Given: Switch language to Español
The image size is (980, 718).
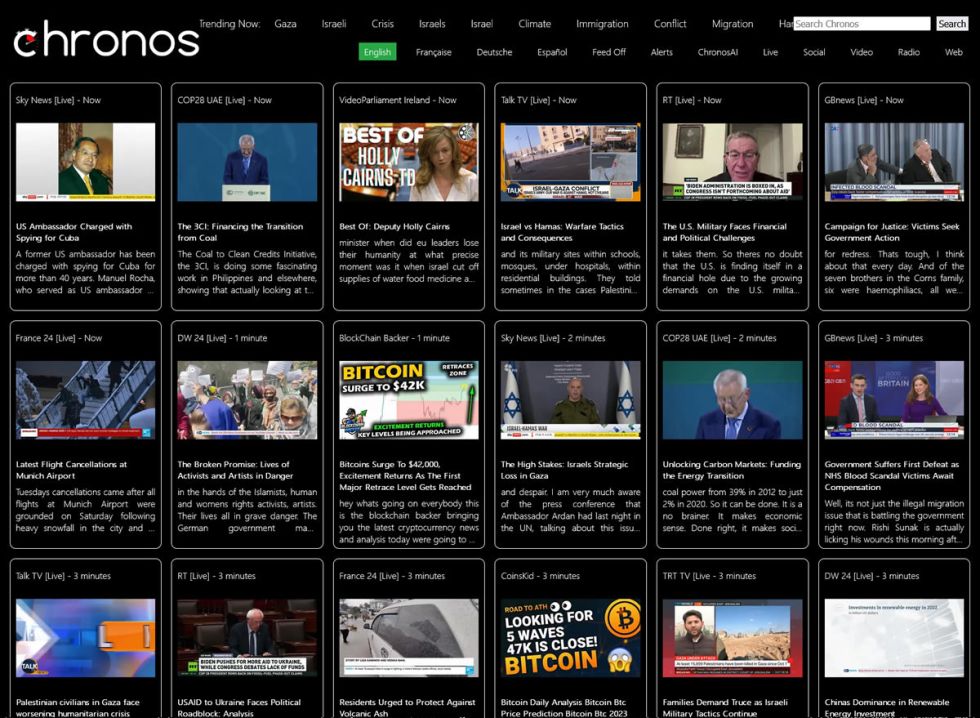Looking at the screenshot, I should coord(552,52).
